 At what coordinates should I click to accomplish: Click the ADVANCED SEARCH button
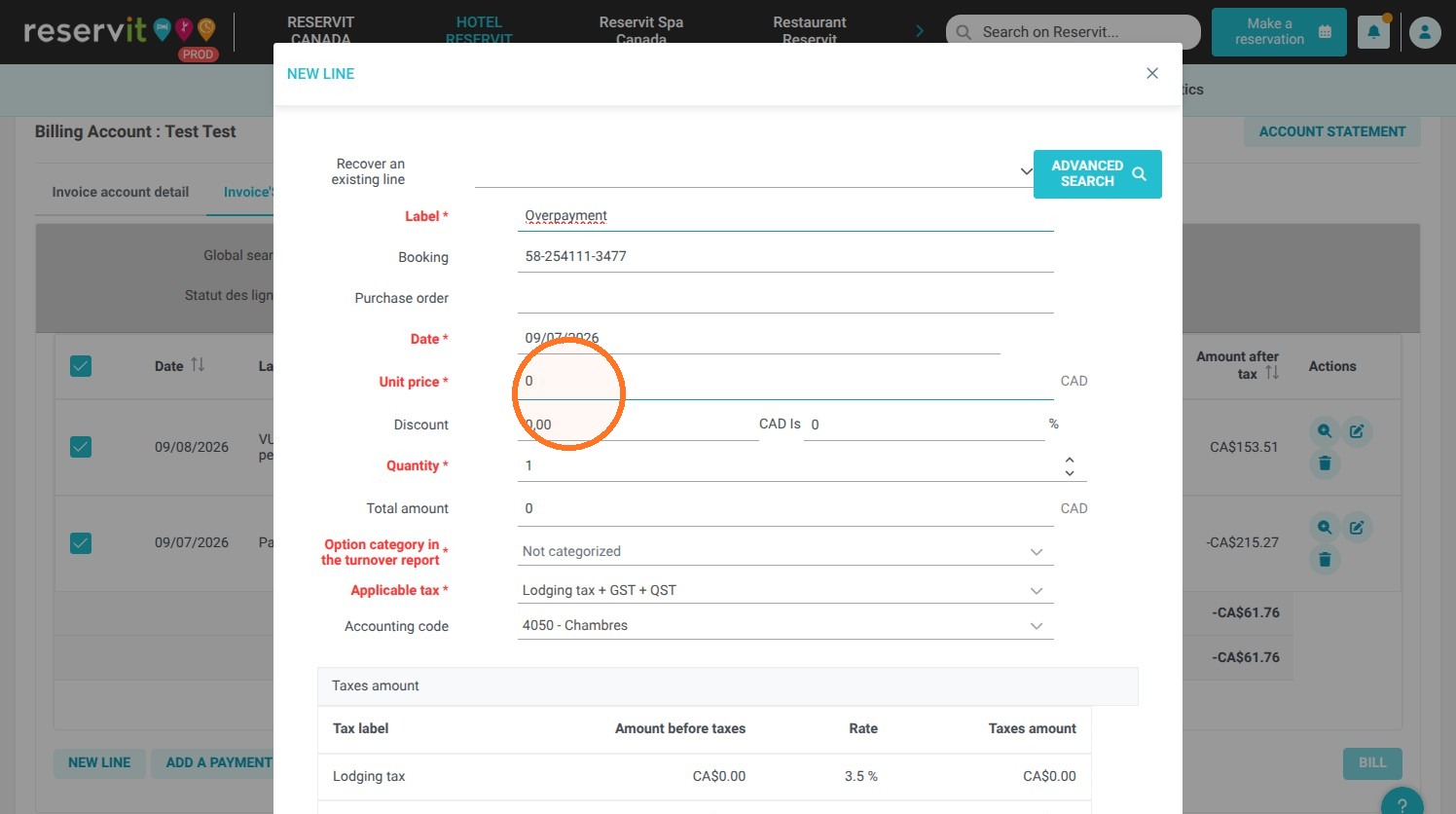point(1098,174)
